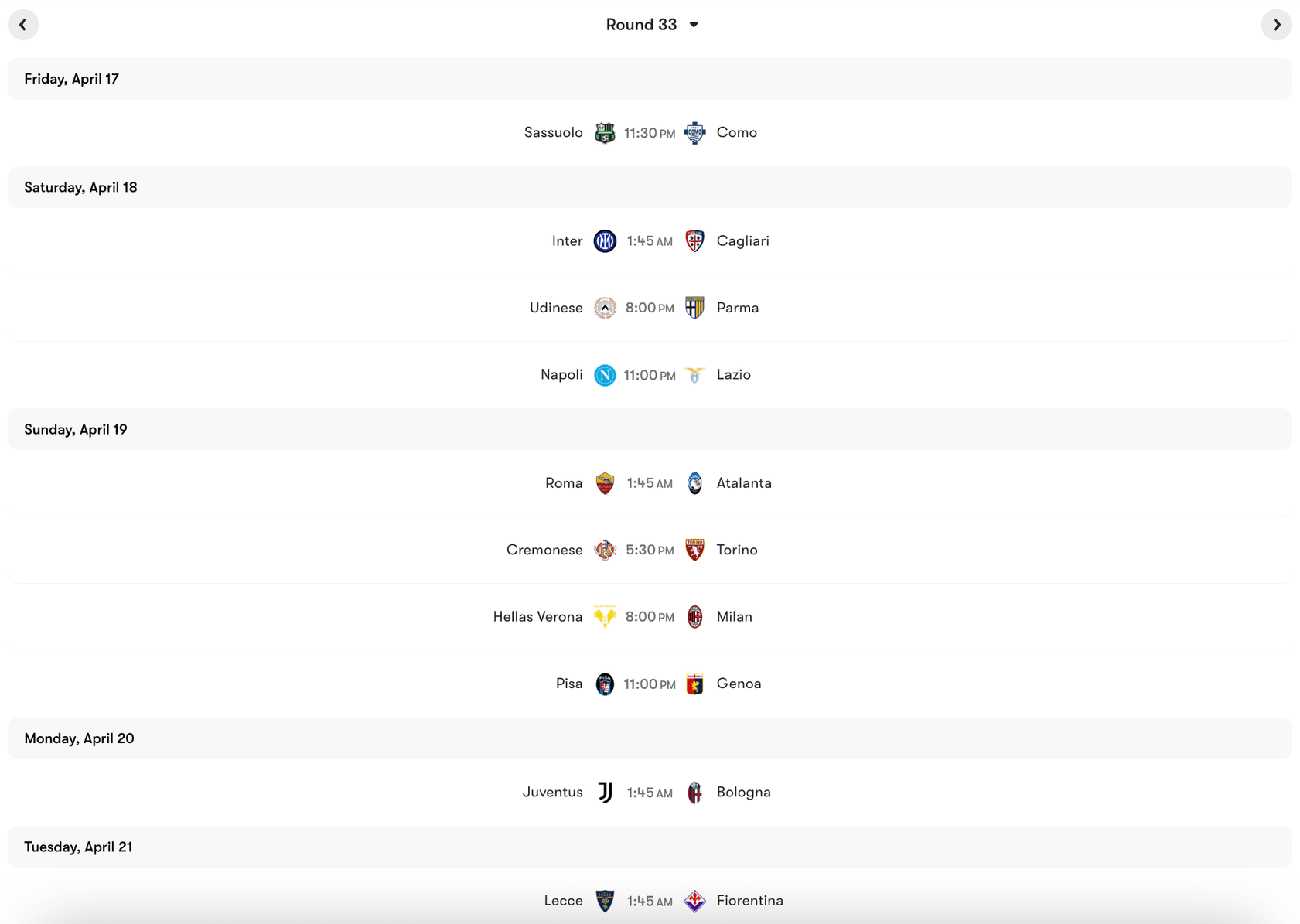Click the Lazio eagle crest
This screenshot has width=1300, height=924.
click(x=694, y=375)
